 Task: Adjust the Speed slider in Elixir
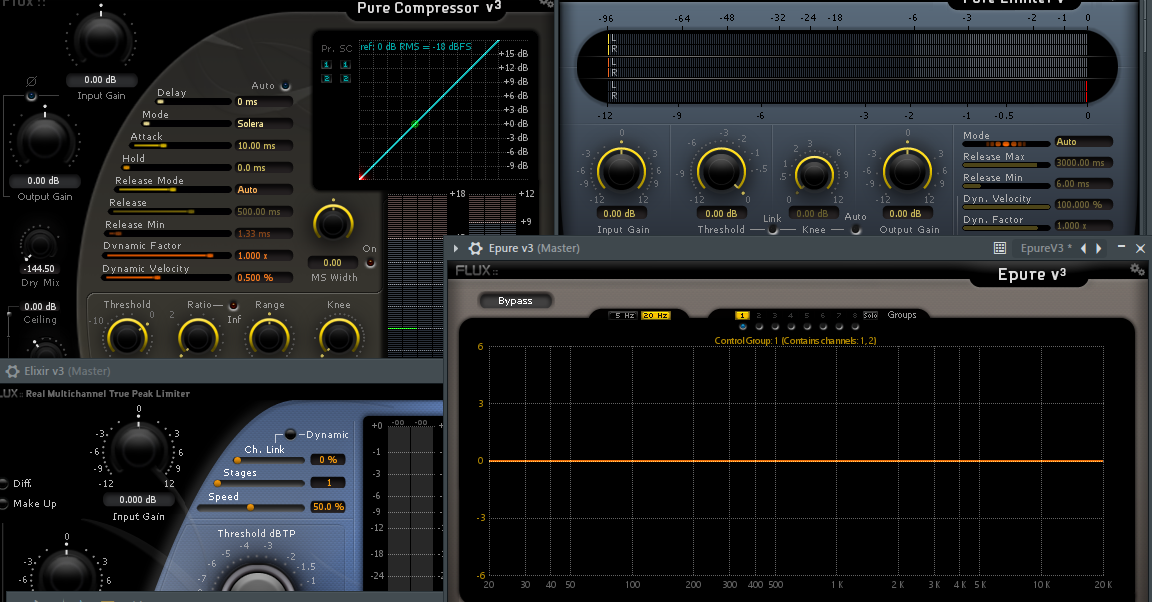point(250,506)
